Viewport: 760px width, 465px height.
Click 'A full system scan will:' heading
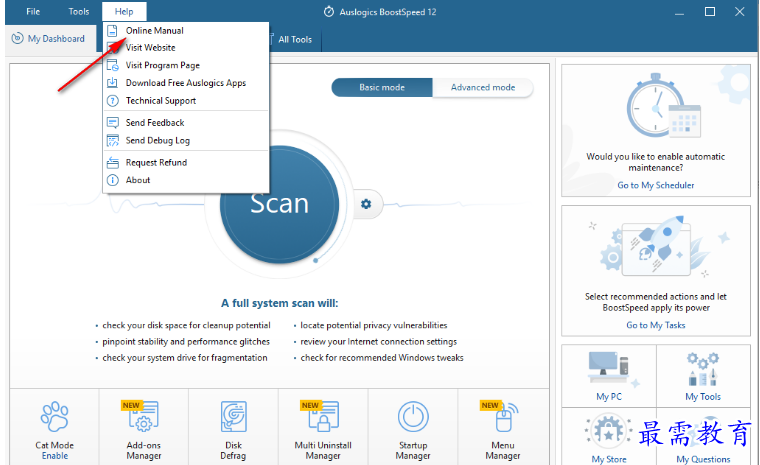(x=280, y=304)
